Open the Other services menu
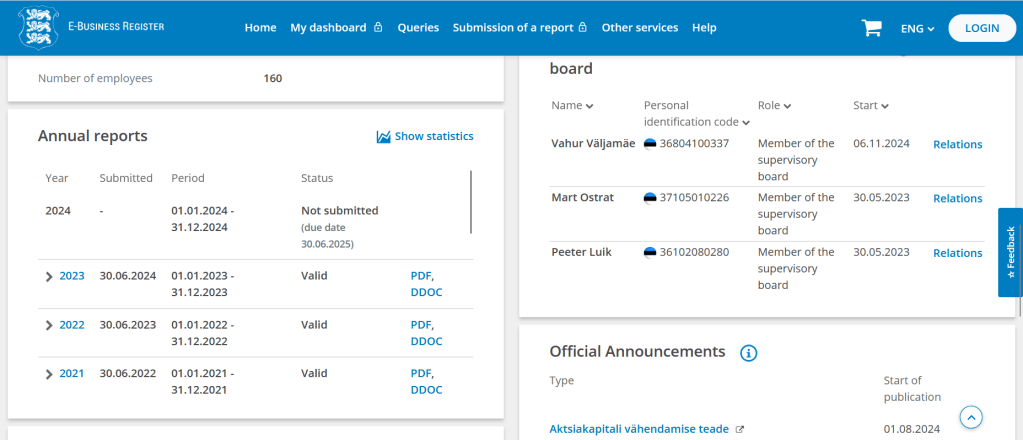This screenshot has width=1023, height=440. 639,28
